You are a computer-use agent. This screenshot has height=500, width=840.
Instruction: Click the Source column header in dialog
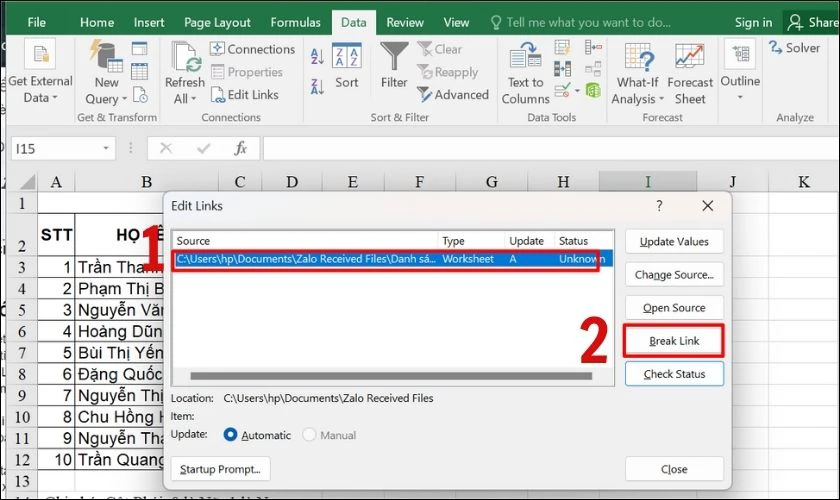(305, 241)
